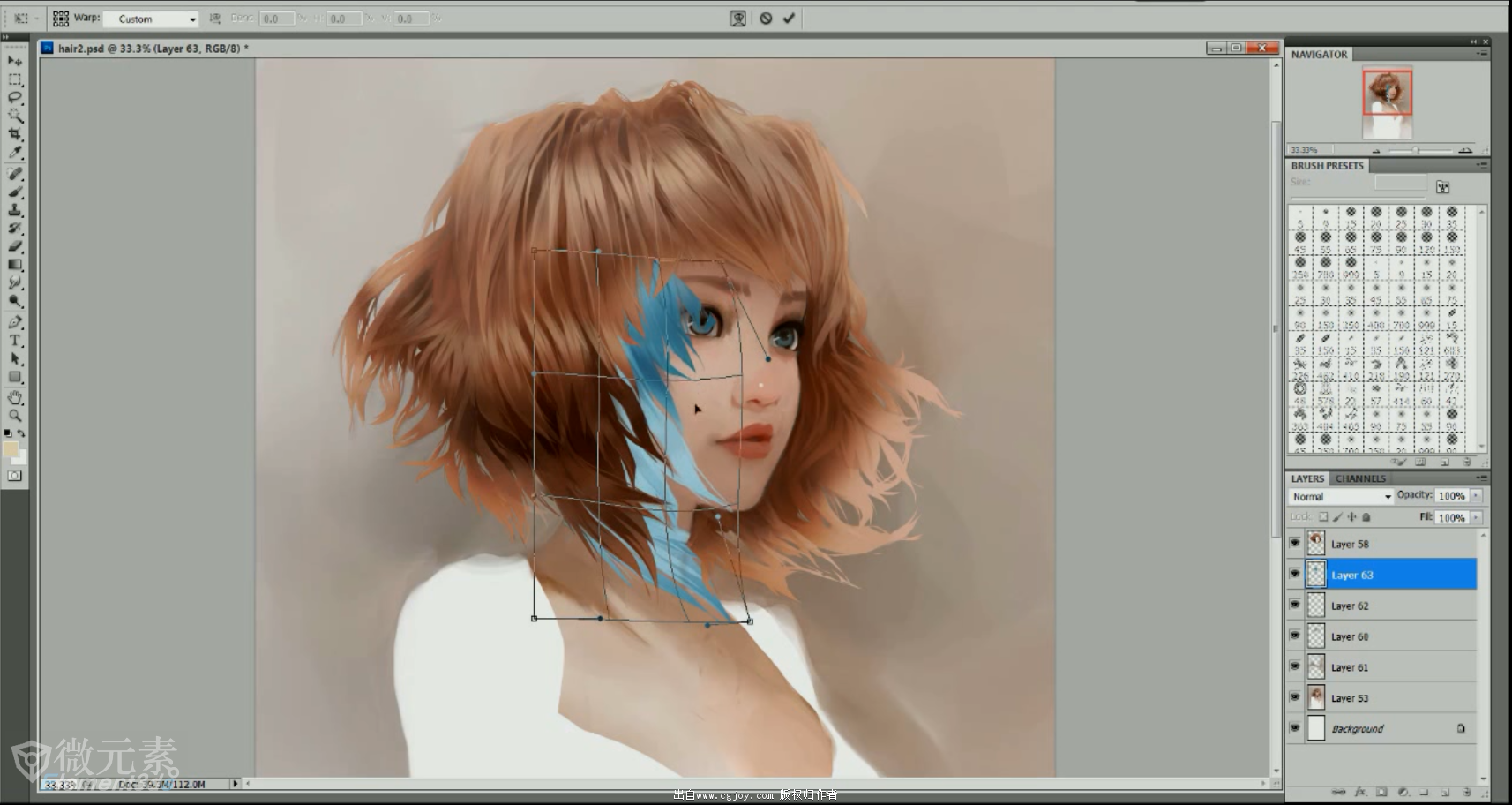Screen dimensions: 1512x805
Task: Open the Navigator panel menu
Action: click(1481, 54)
